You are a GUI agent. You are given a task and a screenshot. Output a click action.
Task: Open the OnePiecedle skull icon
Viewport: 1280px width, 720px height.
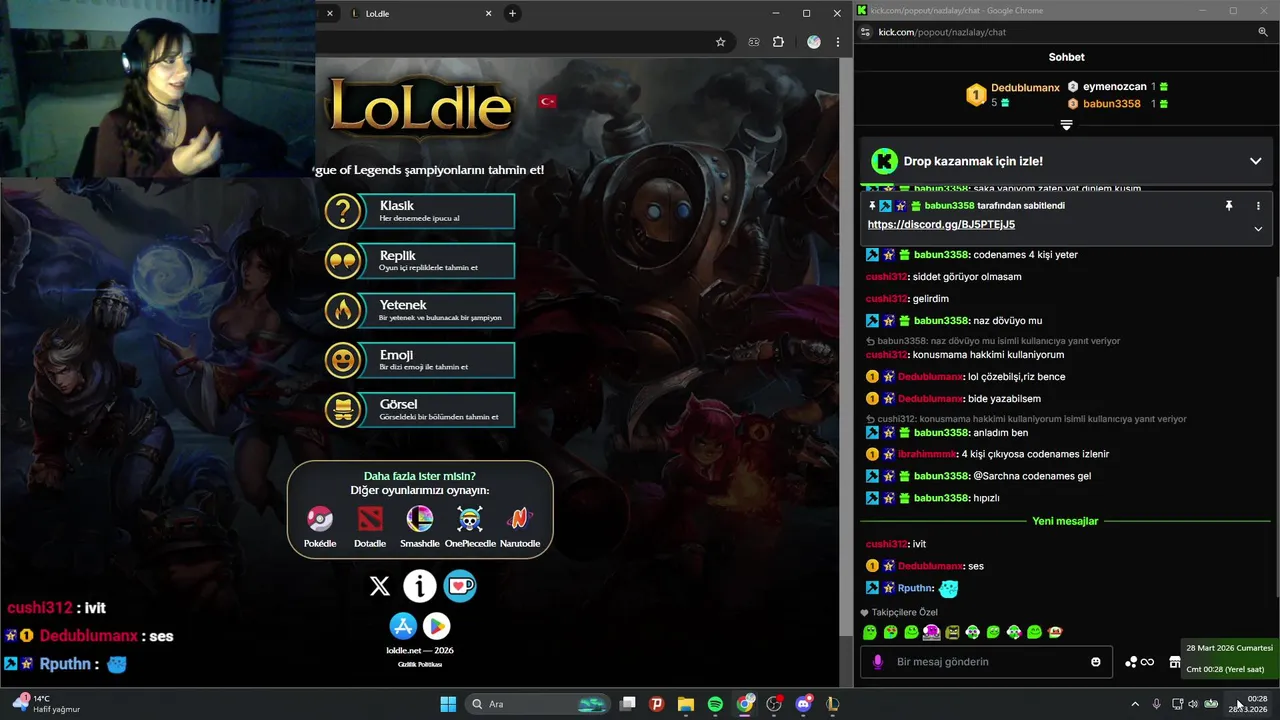[470, 518]
